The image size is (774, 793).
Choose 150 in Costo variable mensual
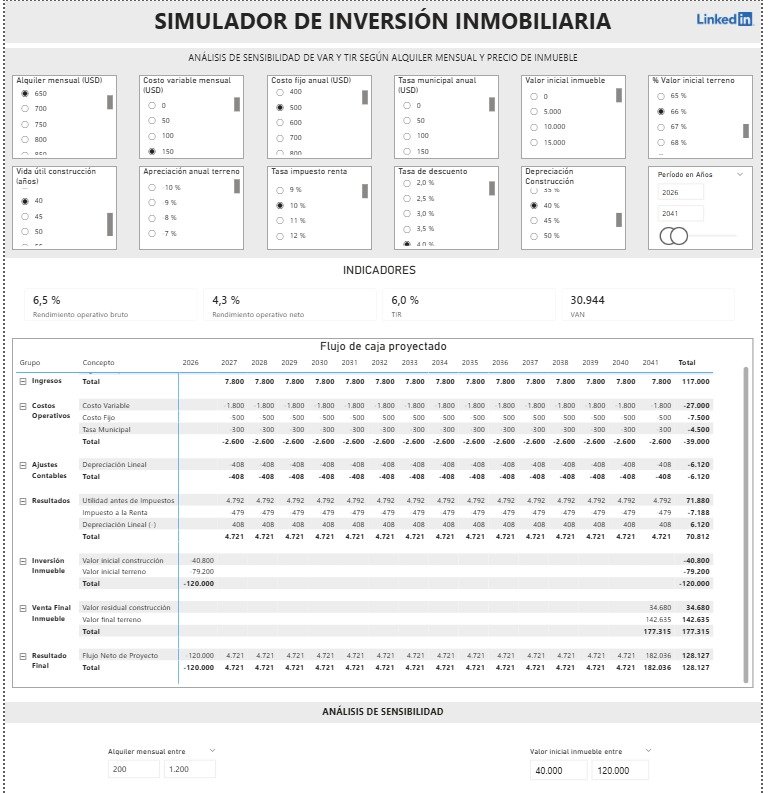[x=152, y=151]
